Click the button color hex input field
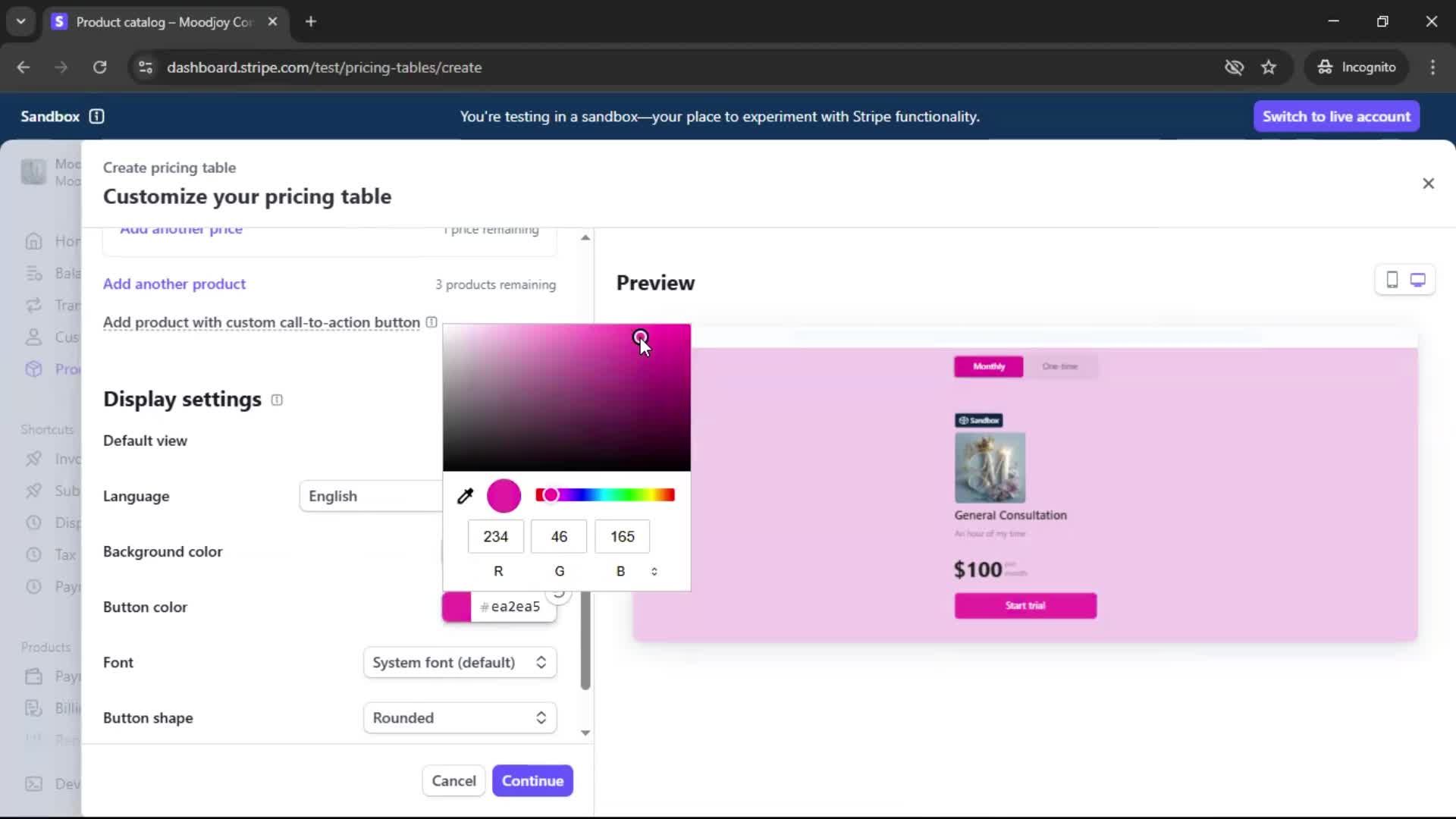1456x819 pixels. (x=515, y=607)
